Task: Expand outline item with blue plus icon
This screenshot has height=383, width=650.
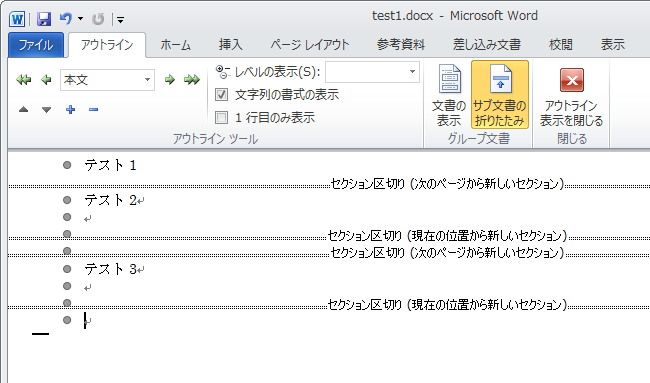Action: click(x=70, y=109)
